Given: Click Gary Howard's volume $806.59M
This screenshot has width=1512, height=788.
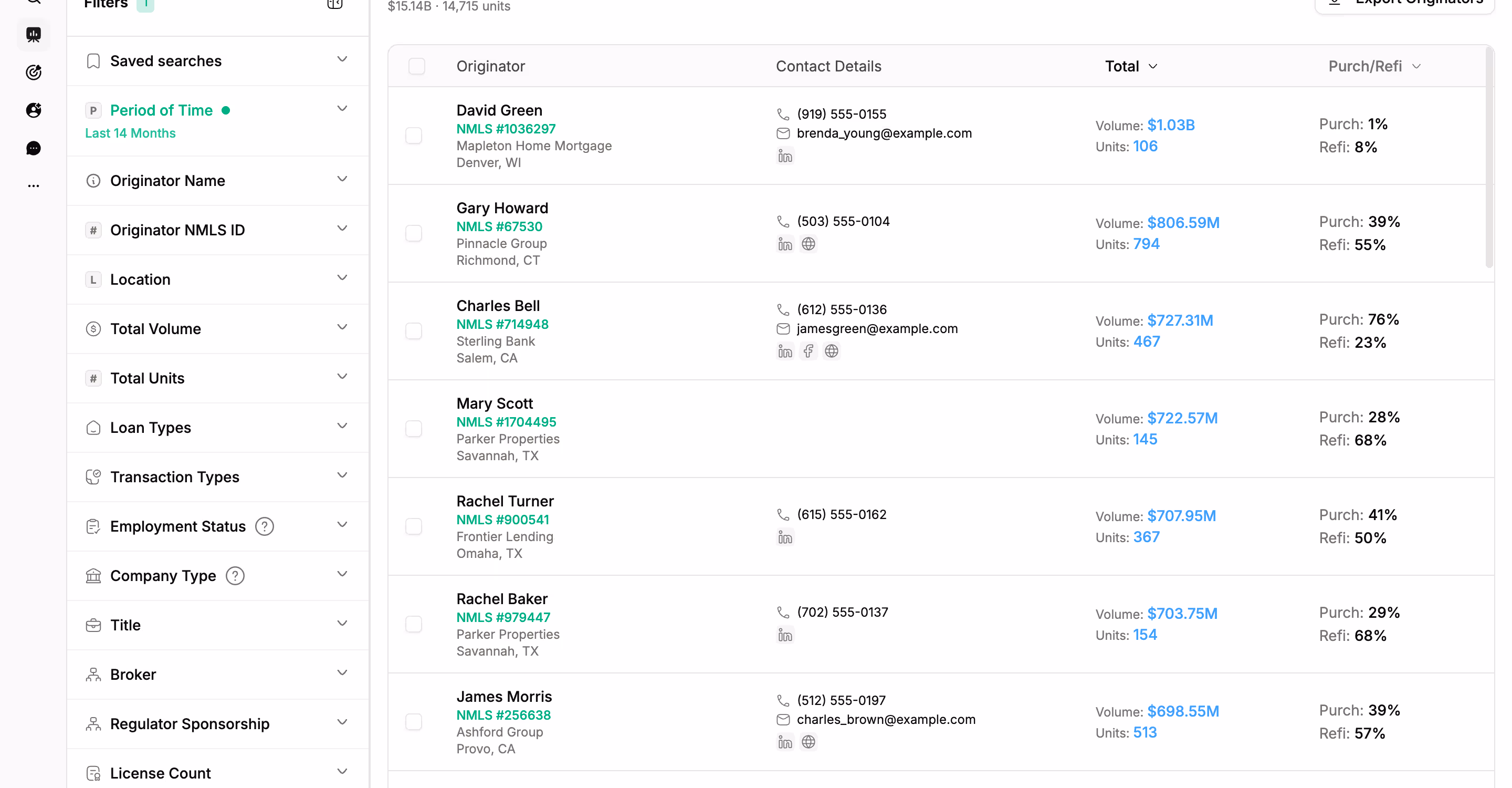Looking at the screenshot, I should point(1183,223).
